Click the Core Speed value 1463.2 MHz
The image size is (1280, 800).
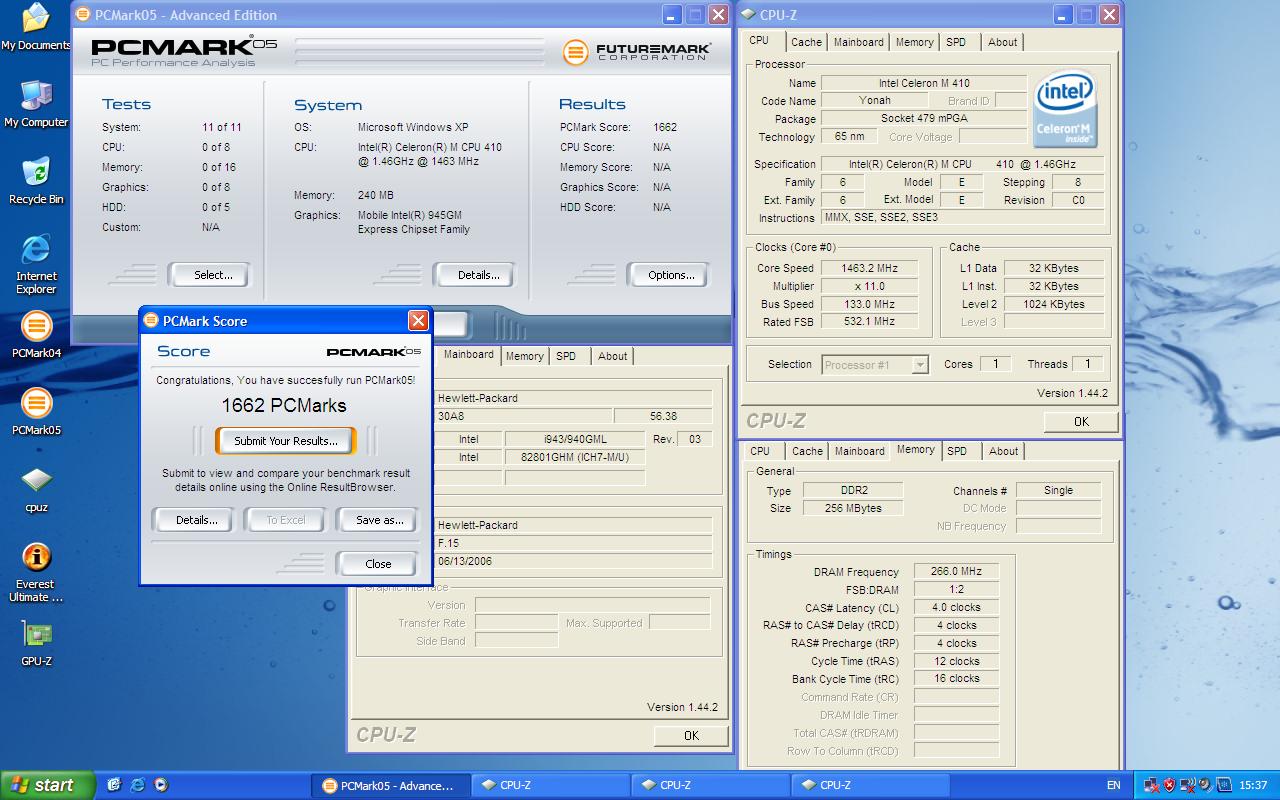coord(869,268)
